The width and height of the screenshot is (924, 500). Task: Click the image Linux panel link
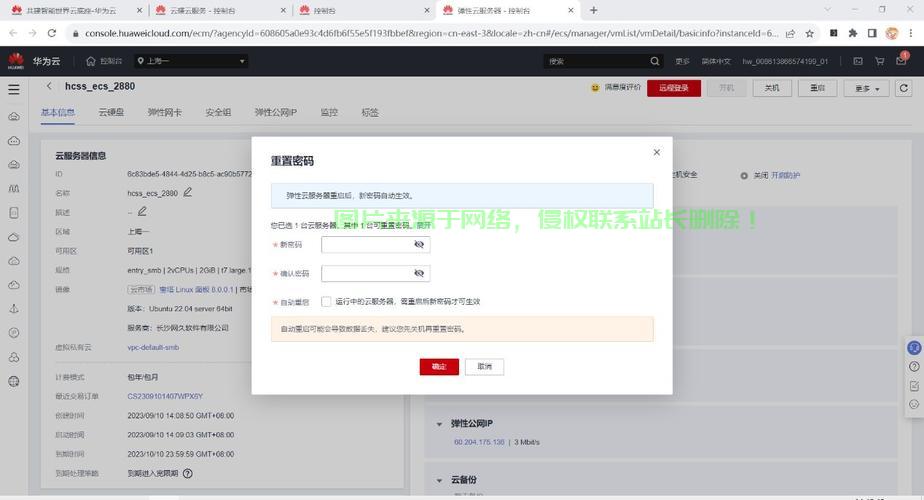pos(196,290)
